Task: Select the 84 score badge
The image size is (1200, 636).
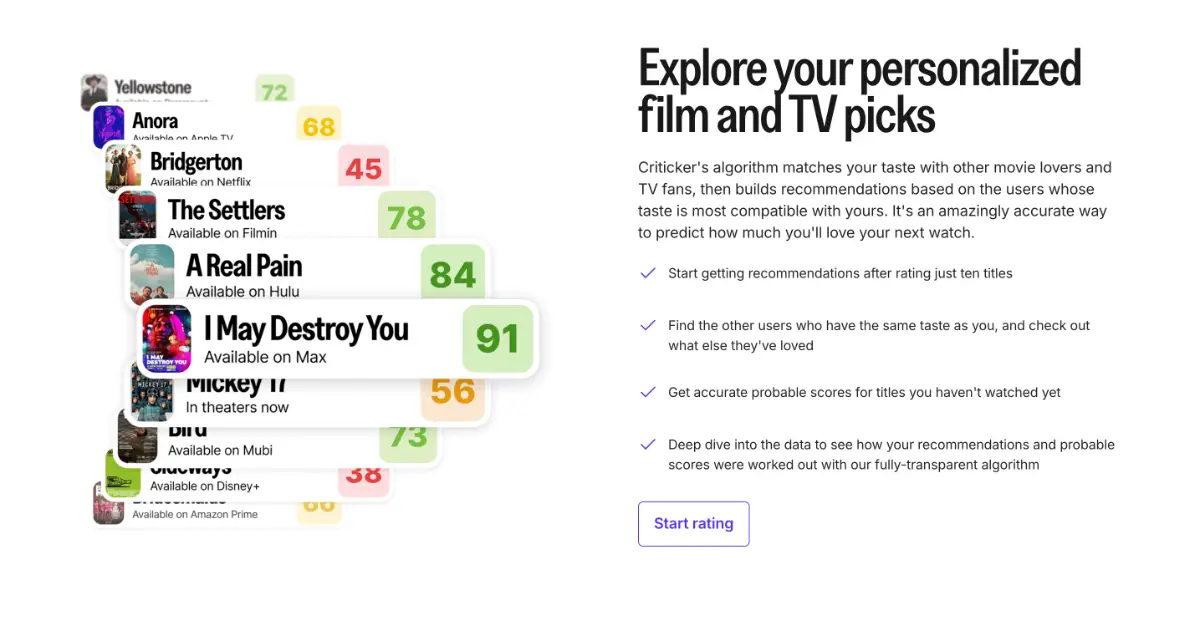Action: coord(452,274)
